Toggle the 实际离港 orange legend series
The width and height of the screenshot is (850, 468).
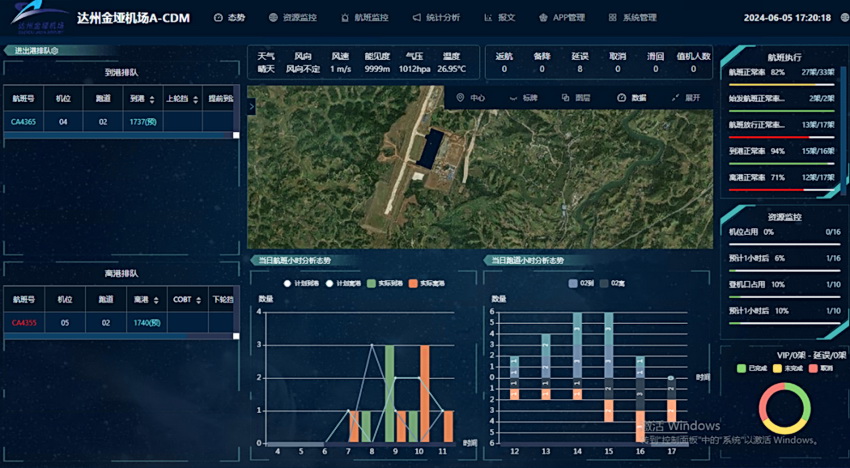413,283
